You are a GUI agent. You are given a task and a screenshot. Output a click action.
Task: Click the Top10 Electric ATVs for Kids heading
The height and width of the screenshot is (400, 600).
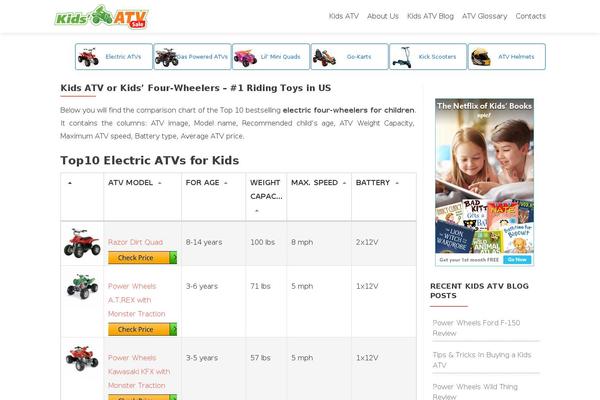pyautogui.click(x=150, y=160)
